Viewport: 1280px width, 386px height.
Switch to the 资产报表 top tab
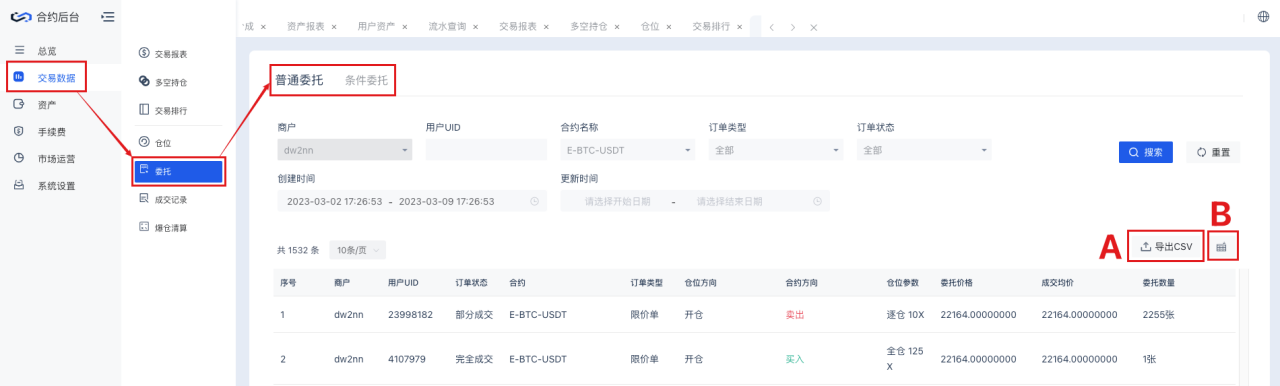click(305, 27)
